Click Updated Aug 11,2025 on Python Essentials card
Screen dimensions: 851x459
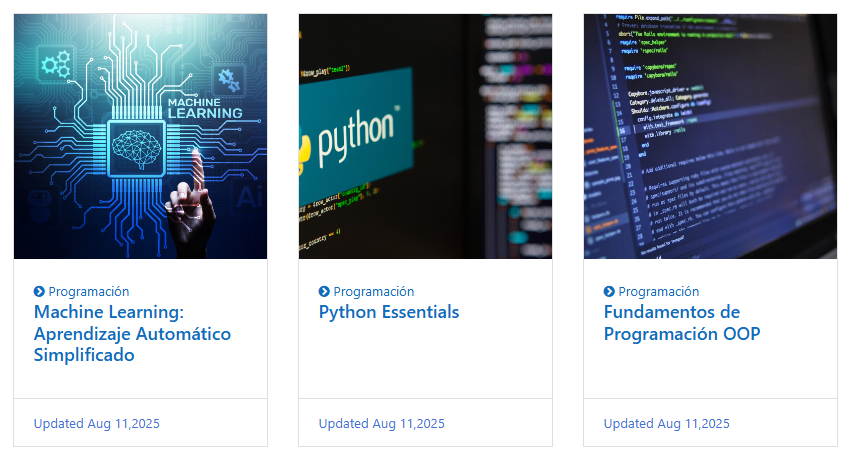point(382,423)
